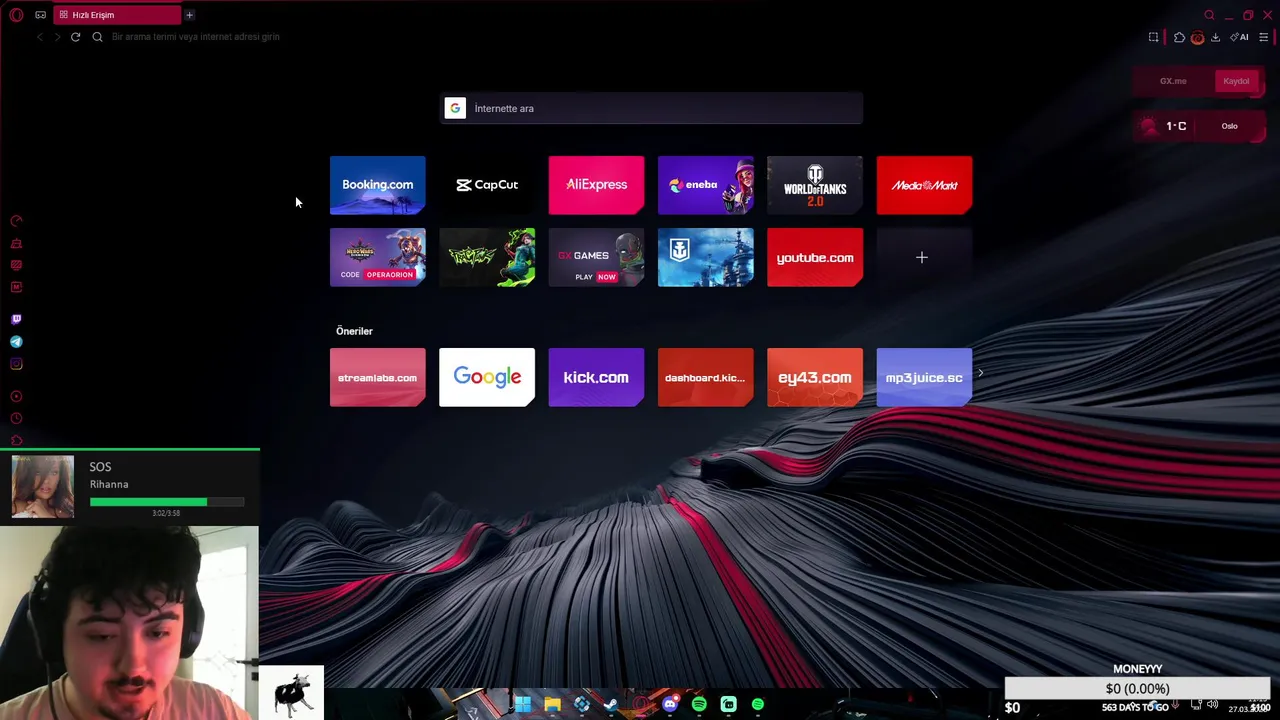
Task: Open Easy Setup sliders icon
Action: point(1264,37)
